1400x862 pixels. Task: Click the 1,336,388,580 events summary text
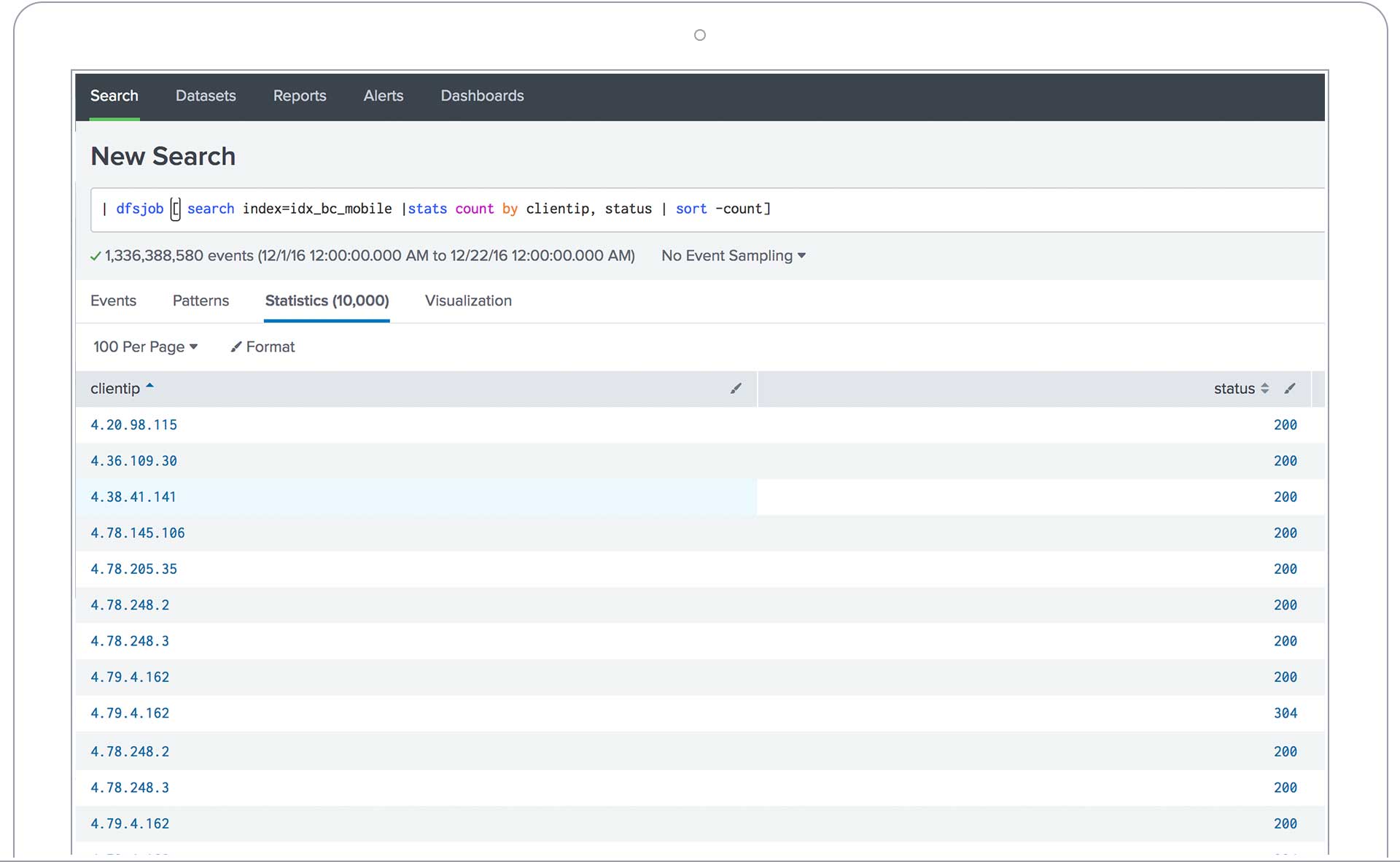(370, 256)
